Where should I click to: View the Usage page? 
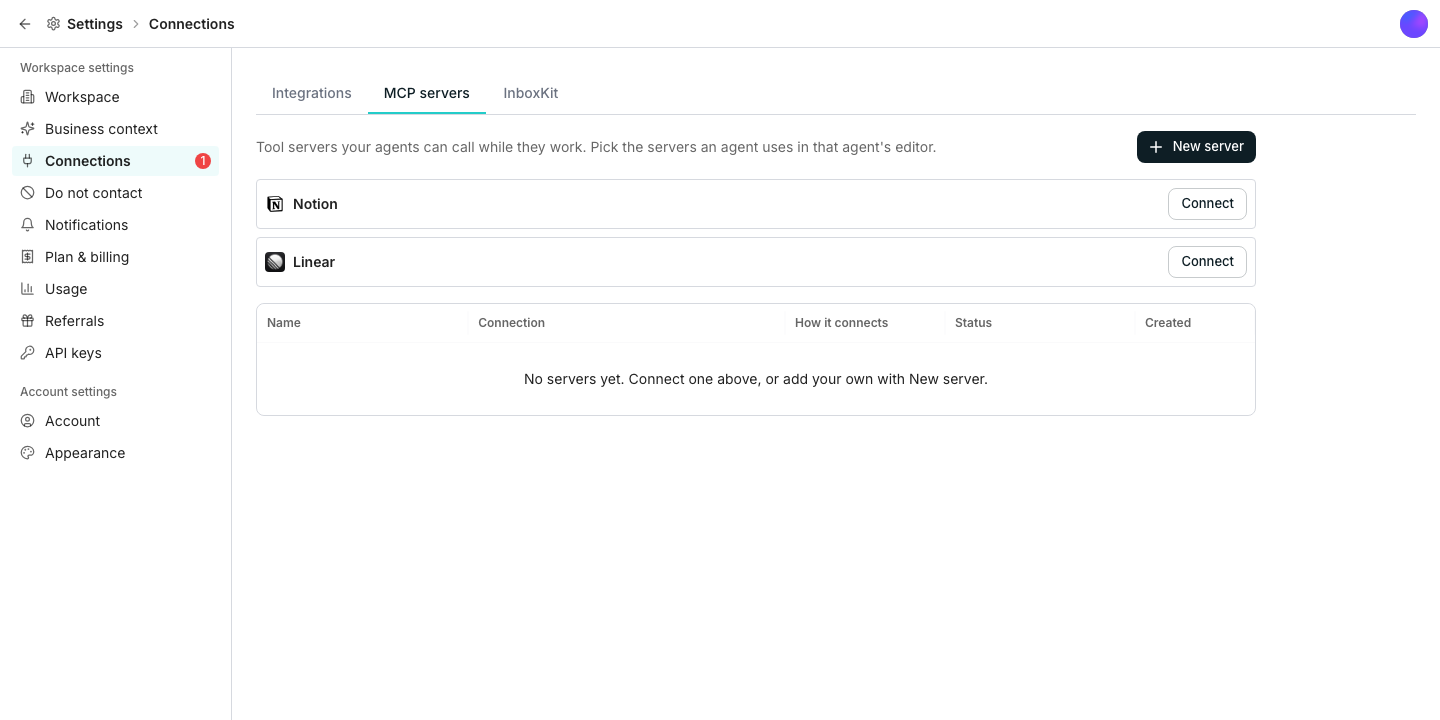[x=115, y=289]
